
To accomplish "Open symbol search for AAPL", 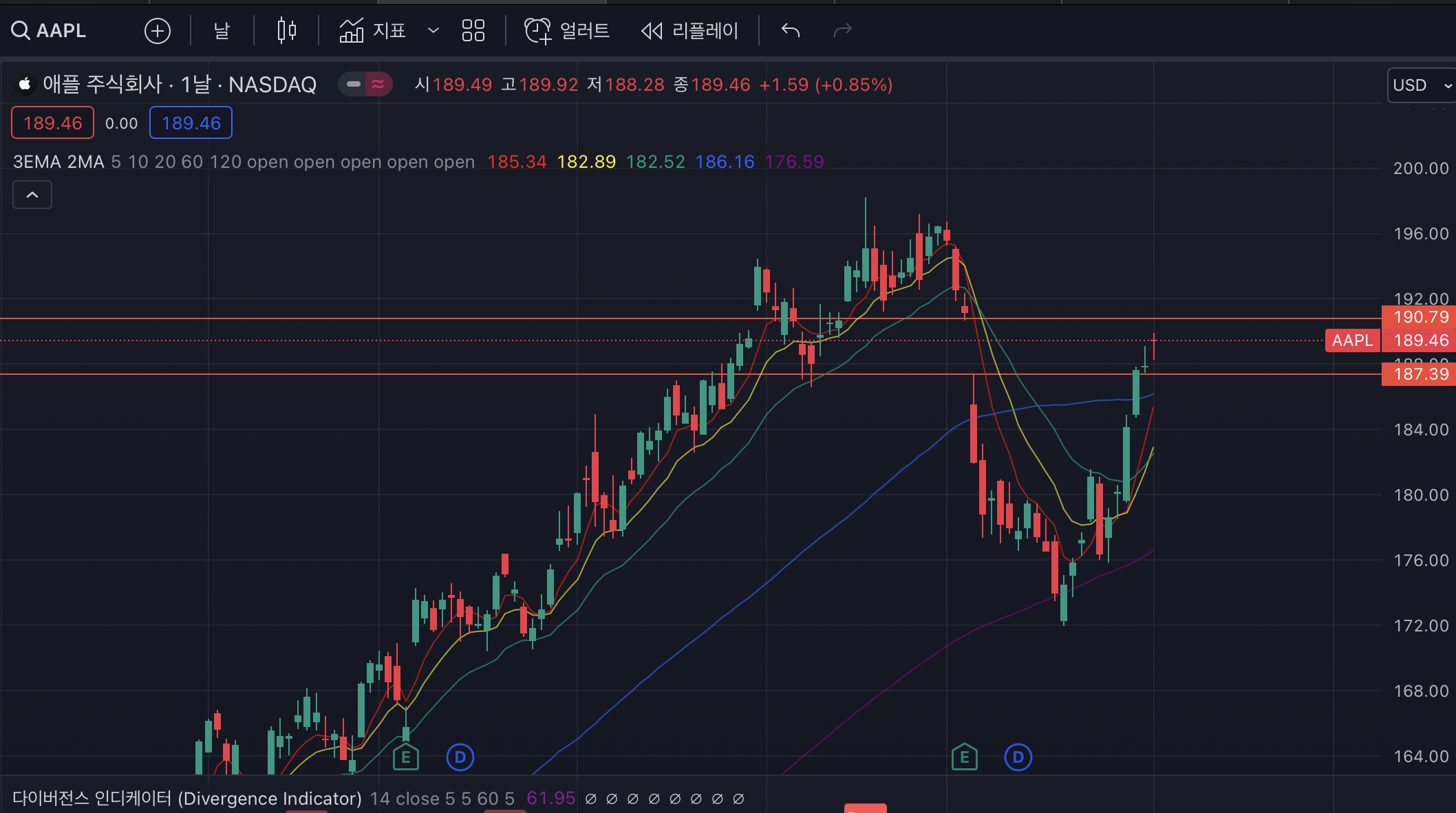I will click(49, 30).
